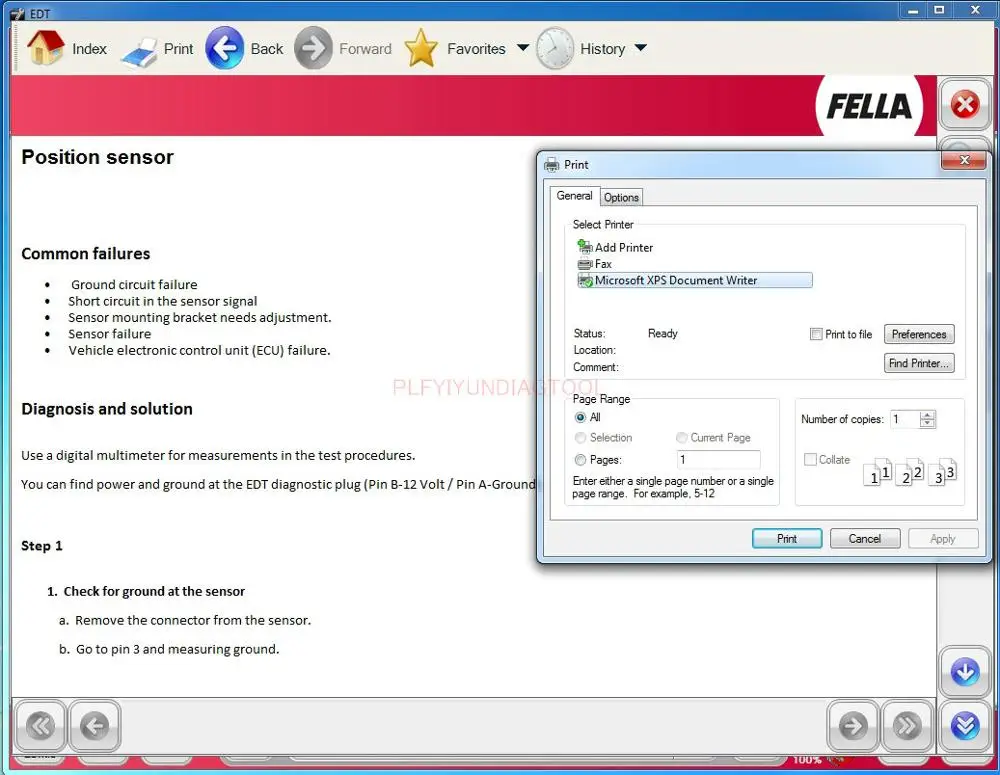The height and width of the screenshot is (775, 1000).
Task: Select the Current Page radio option
Action: (x=682, y=438)
